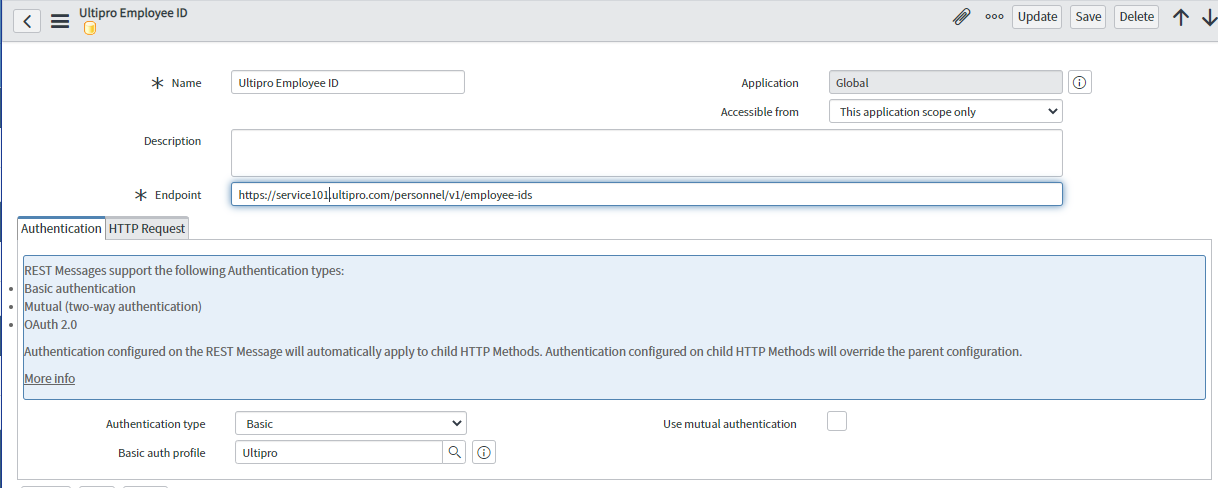Click the Basic auth profile Ultipro field
The image size is (1218, 488).
(339, 453)
